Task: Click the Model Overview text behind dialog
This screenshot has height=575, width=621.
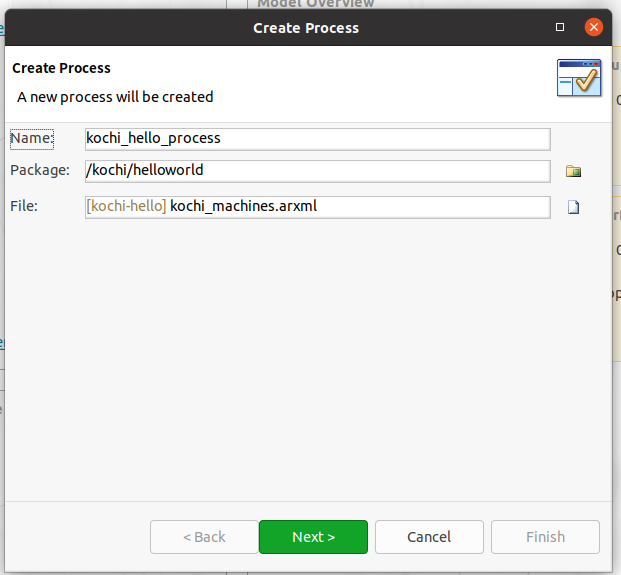Action: (x=316, y=4)
